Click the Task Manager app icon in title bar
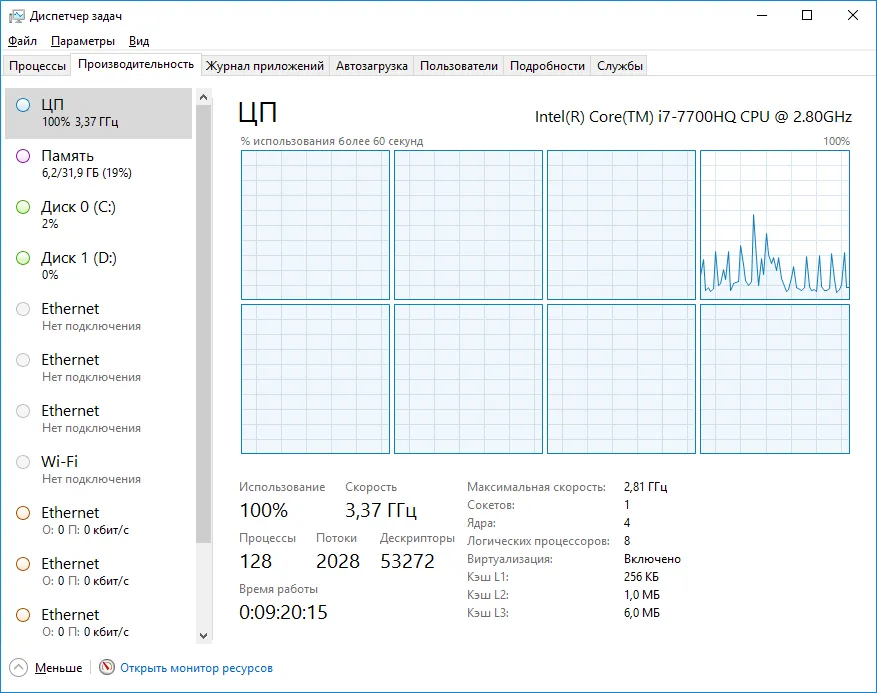Image resolution: width=877 pixels, height=693 pixels. pos(17,16)
